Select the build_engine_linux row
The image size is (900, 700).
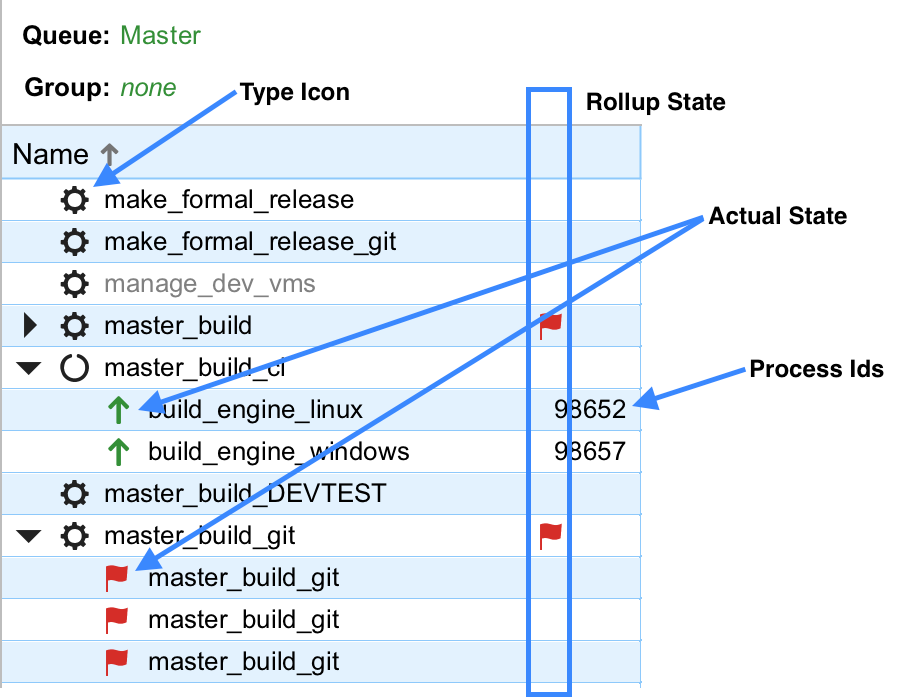pyautogui.click(x=255, y=410)
